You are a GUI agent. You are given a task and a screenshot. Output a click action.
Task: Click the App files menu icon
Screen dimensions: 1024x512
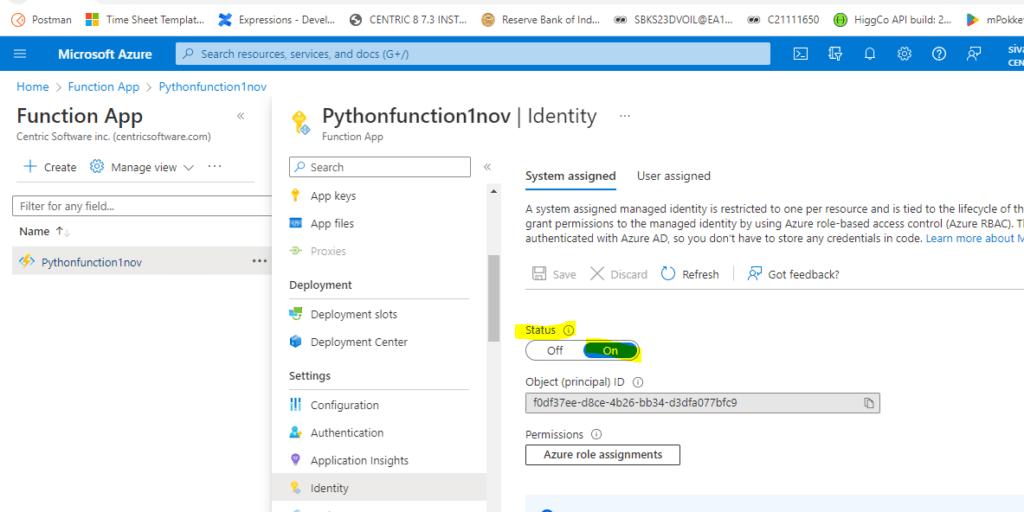(x=296, y=223)
